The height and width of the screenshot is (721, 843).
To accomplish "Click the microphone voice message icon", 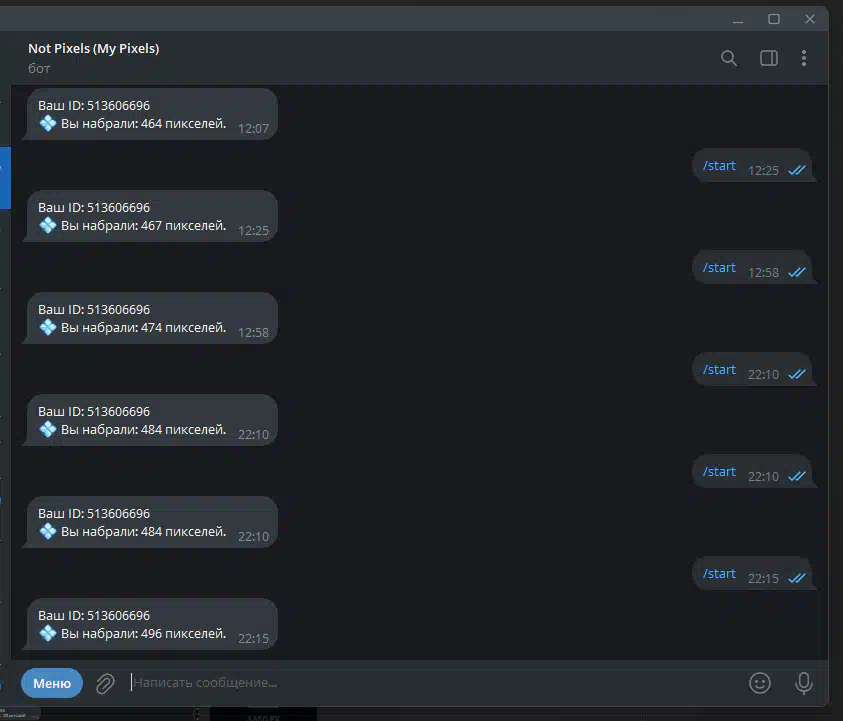I will (x=804, y=683).
